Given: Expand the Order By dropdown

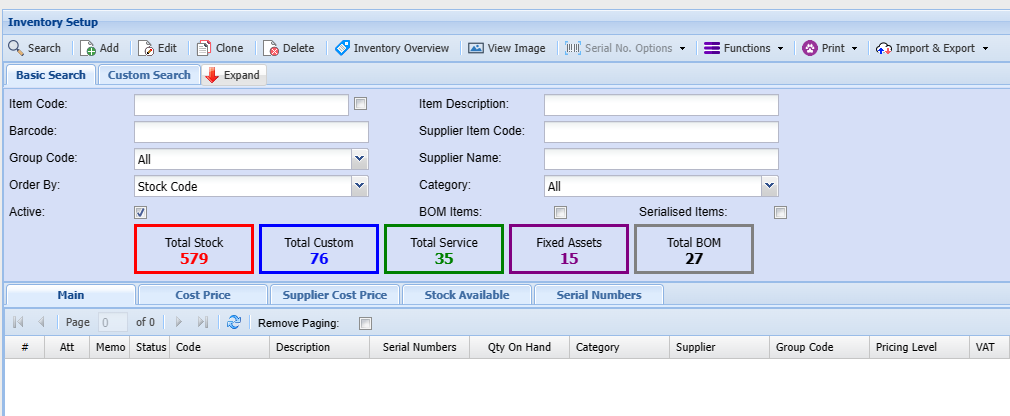Looking at the screenshot, I should [x=360, y=186].
